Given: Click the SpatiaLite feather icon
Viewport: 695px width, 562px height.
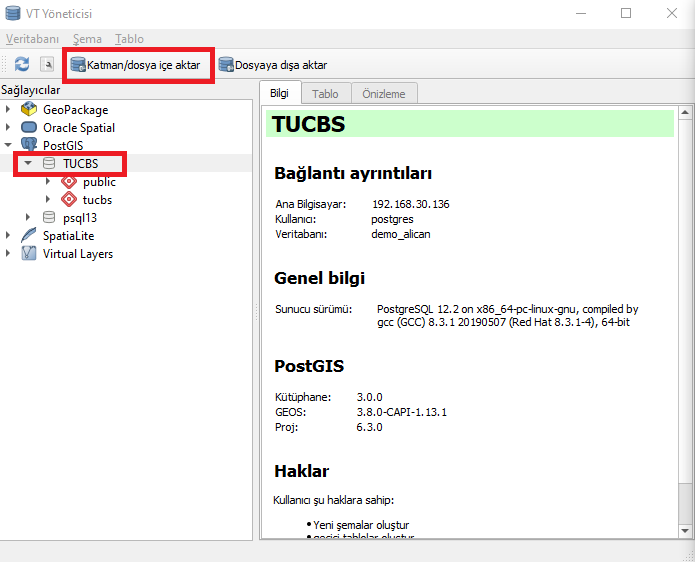Looking at the screenshot, I should [x=29, y=235].
